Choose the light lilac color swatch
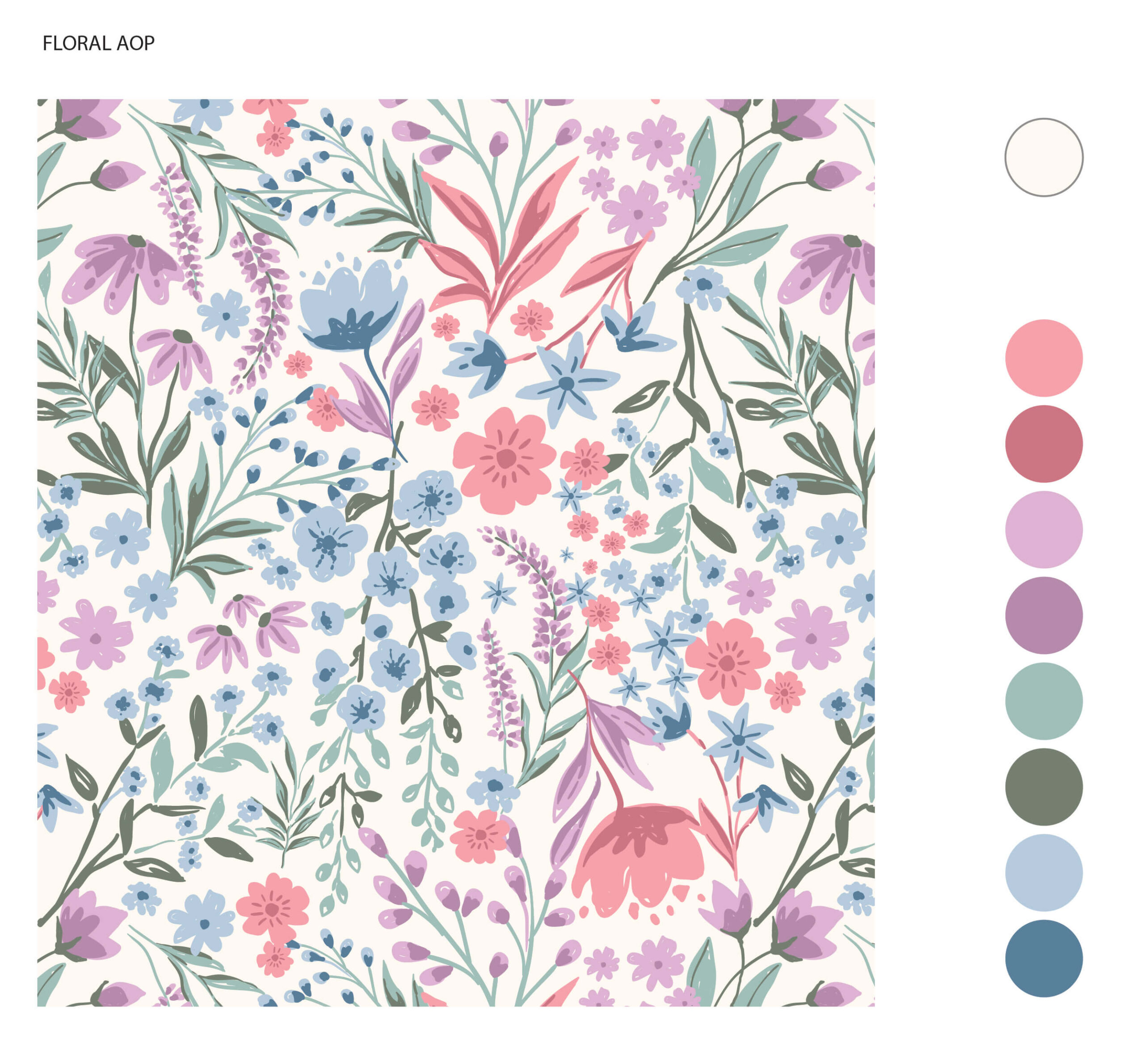This screenshot has width=1144, height=1064. point(1043,529)
